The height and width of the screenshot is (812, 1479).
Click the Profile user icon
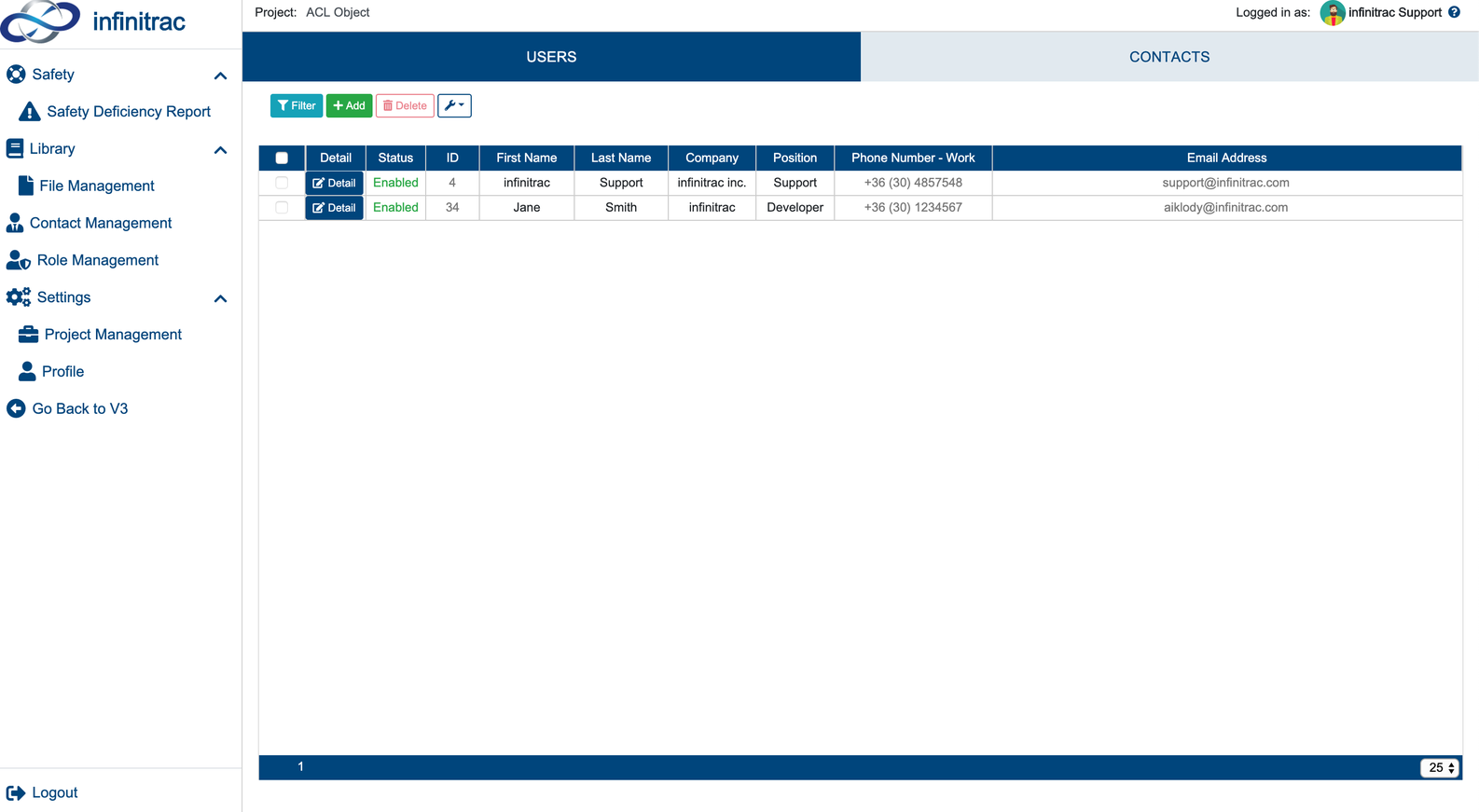[x=27, y=371]
